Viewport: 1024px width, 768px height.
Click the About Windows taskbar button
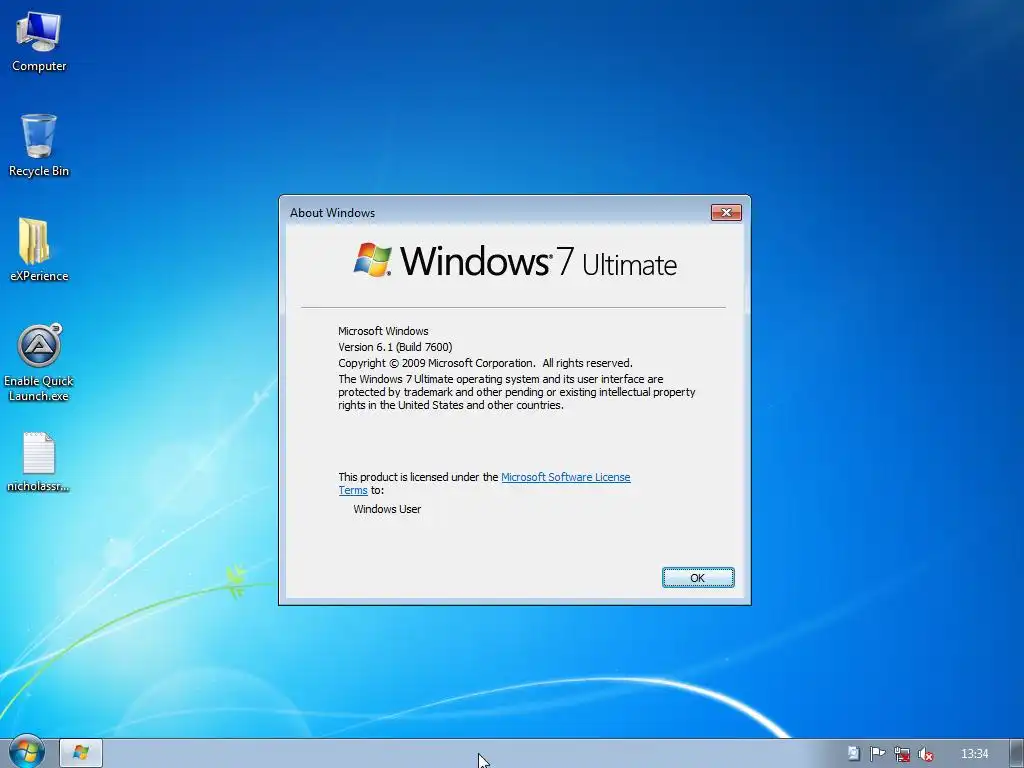[x=81, y=753]
